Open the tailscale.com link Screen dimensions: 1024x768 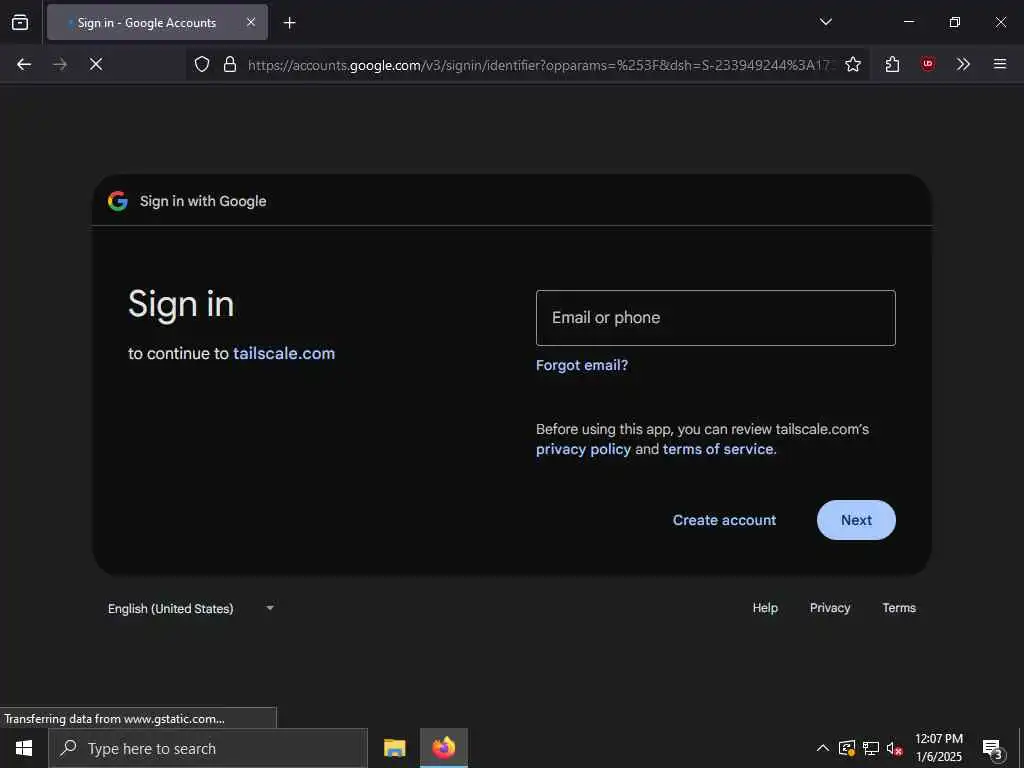pos(284,353)
